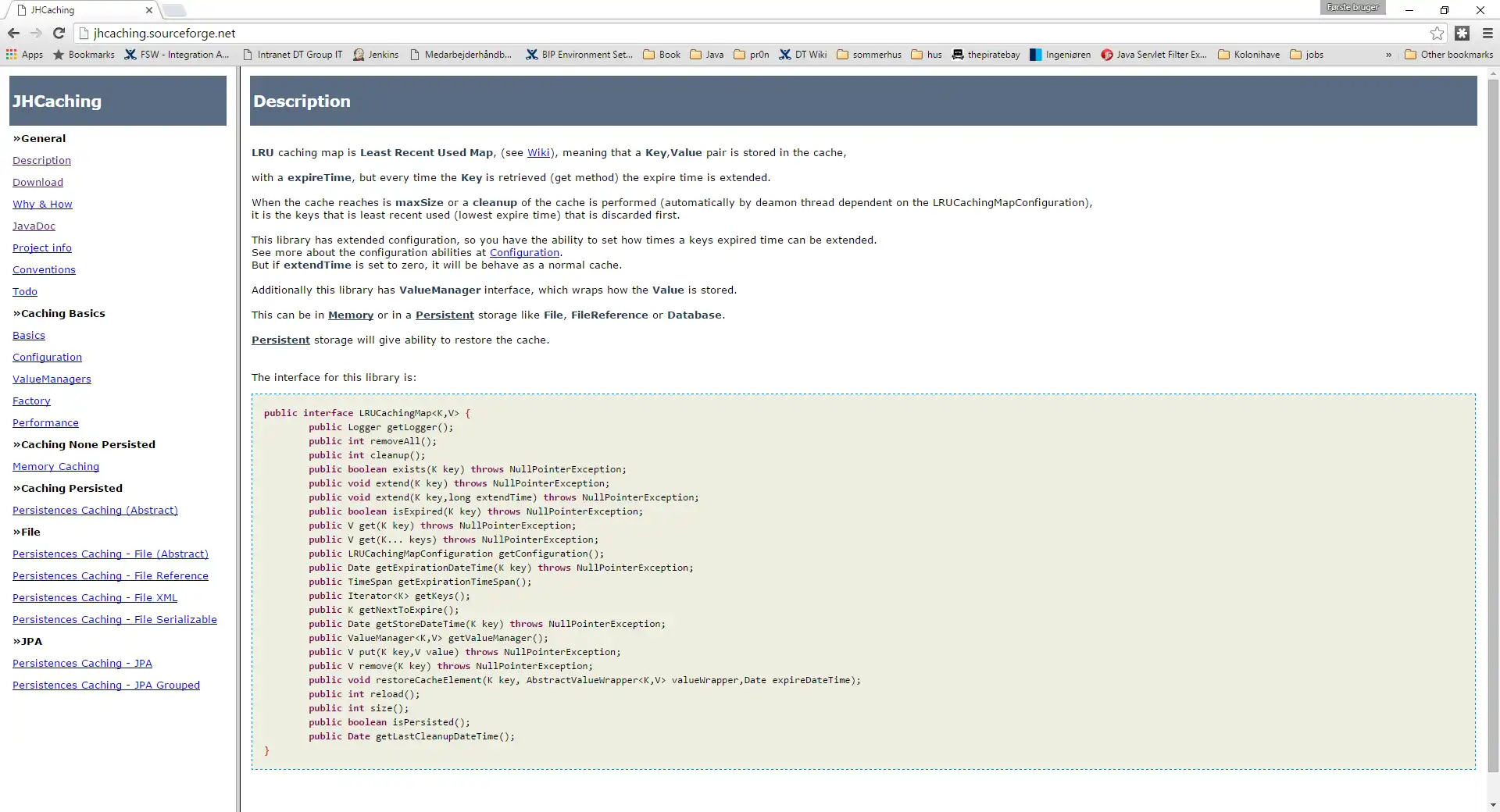Click the scrollbar down arrow
The height and width of the screenshot is (812, 1500).
[1493, 805]
